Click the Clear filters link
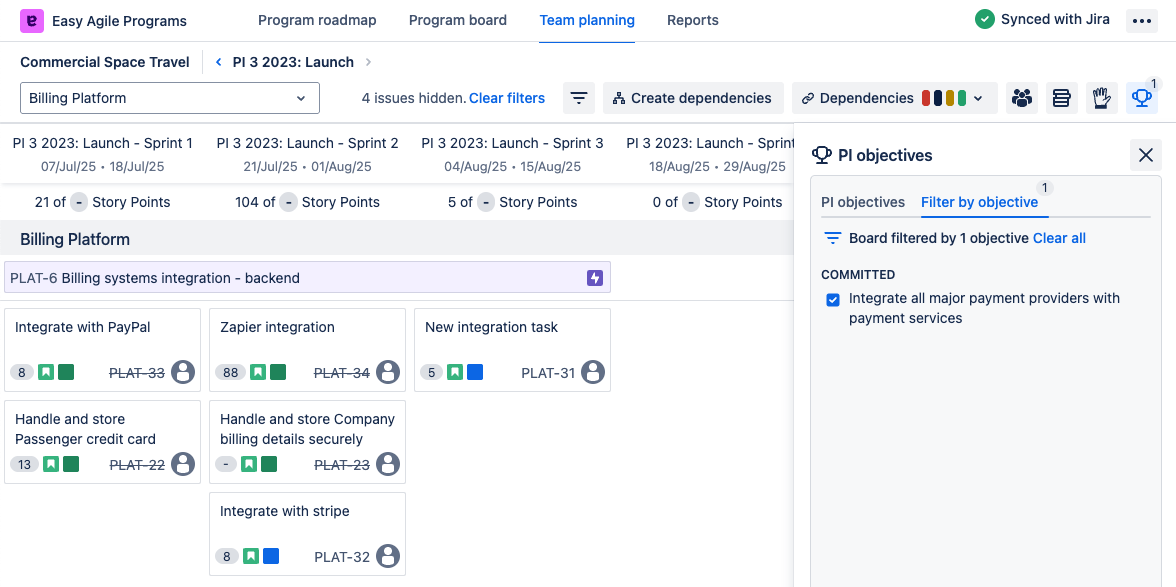Image resolution: width=1176 pixels, height=587 pixels. point(507,98)
